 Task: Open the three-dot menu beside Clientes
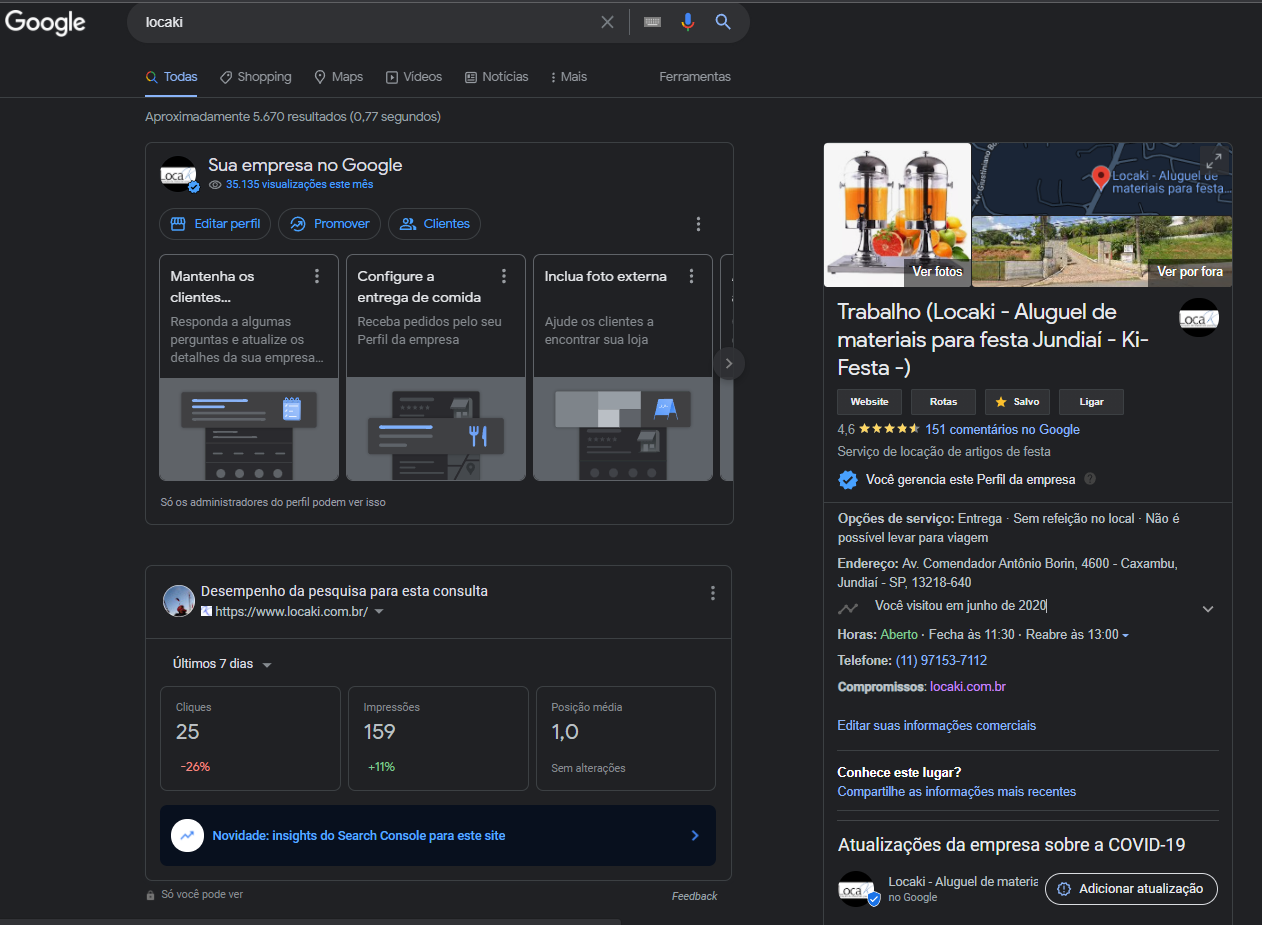click(698, 224)
